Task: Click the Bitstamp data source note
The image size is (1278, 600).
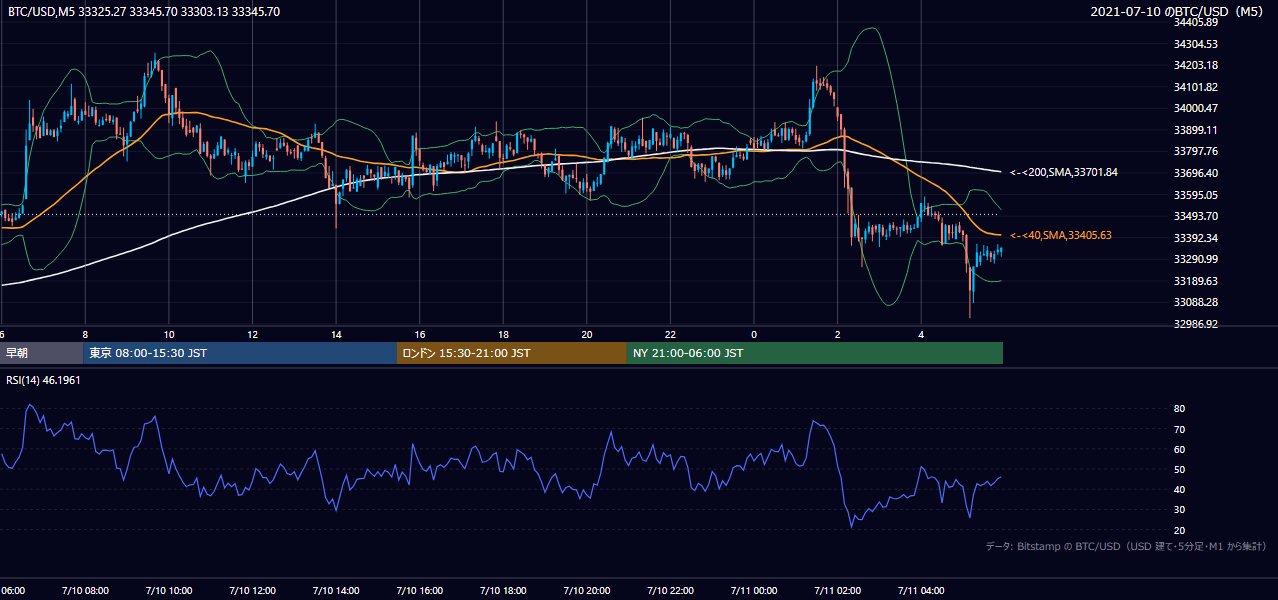Action: 1126,547
